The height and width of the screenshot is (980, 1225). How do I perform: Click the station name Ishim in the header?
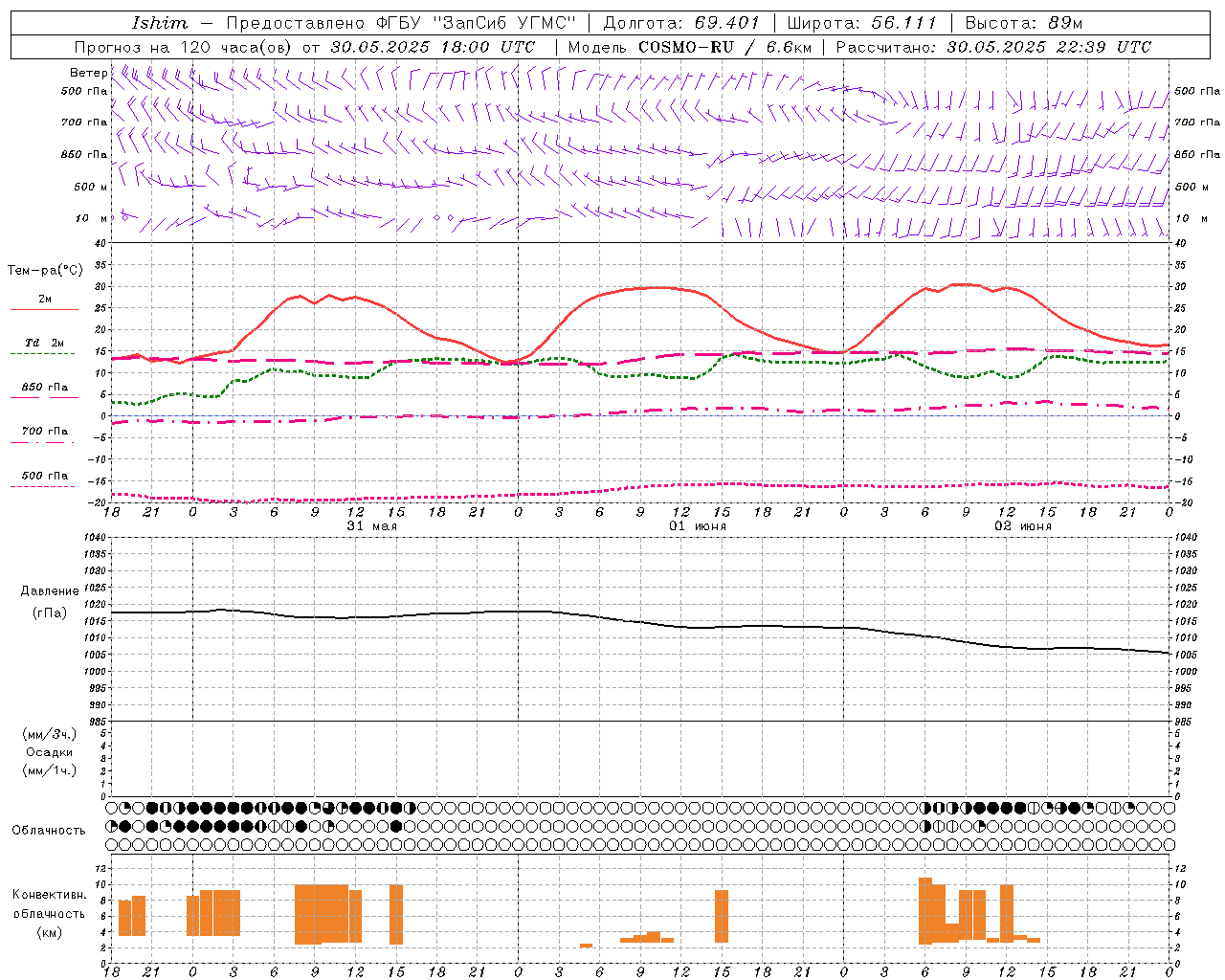(x=160, y=23)
